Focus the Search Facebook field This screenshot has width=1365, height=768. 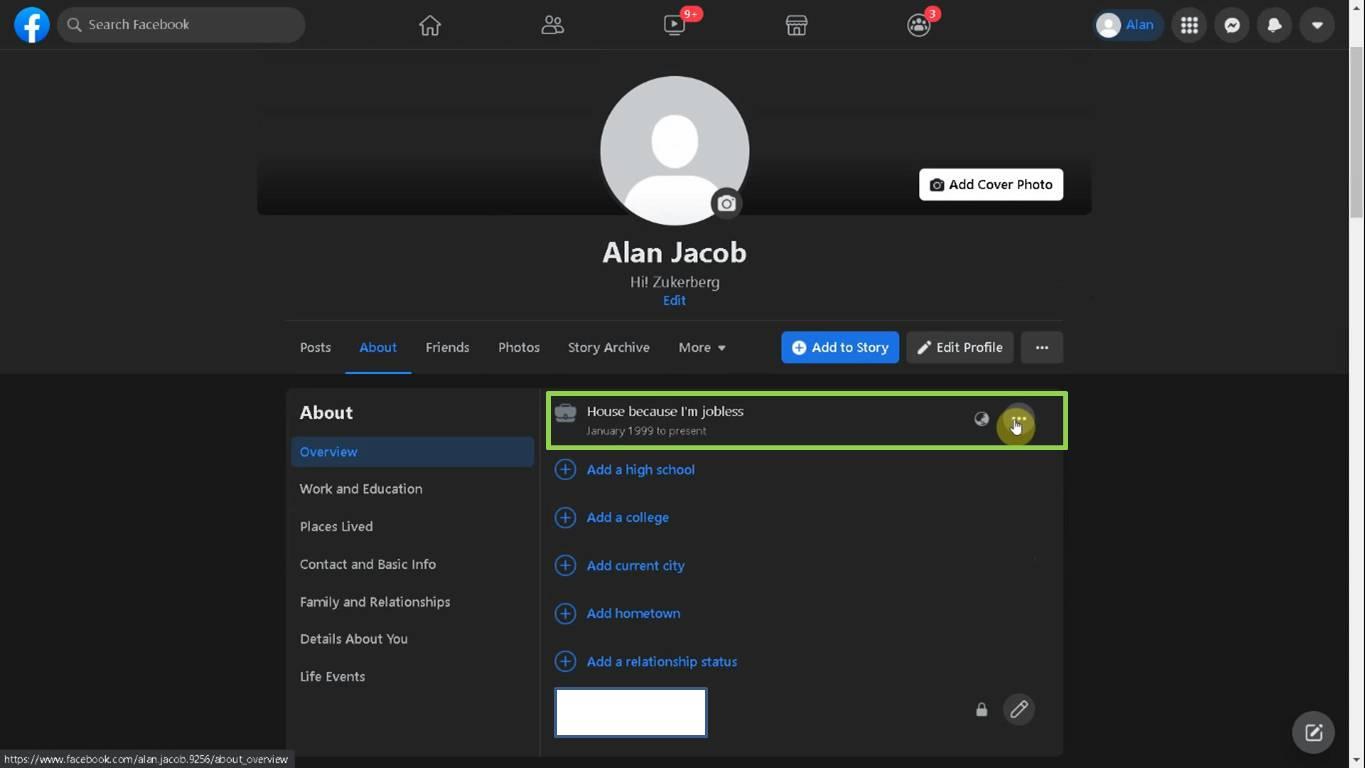click(x=181, y=25)
